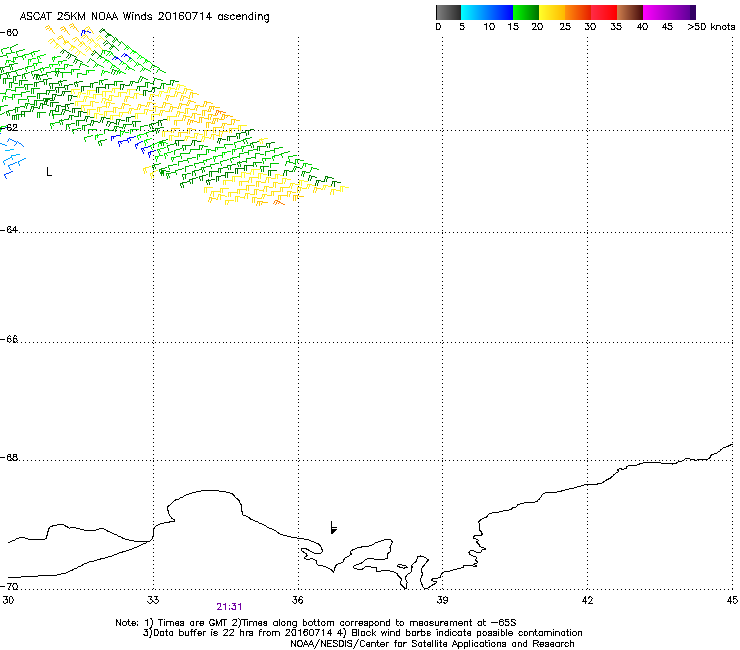Click latitude label -70
The height and width of the screenshot is (650, 740).
[x=9, y=586]
